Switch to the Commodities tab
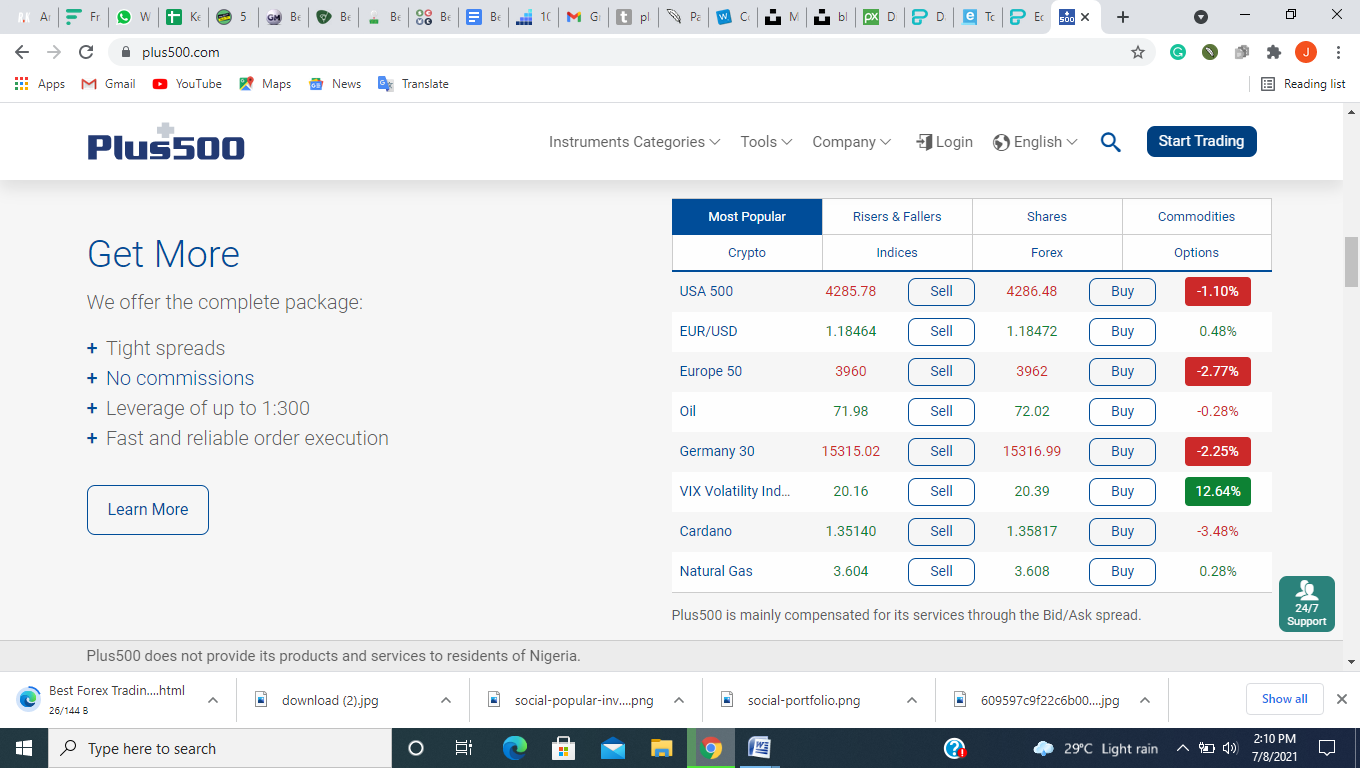Screen dimensions: 1360x768 (1197, 217)
